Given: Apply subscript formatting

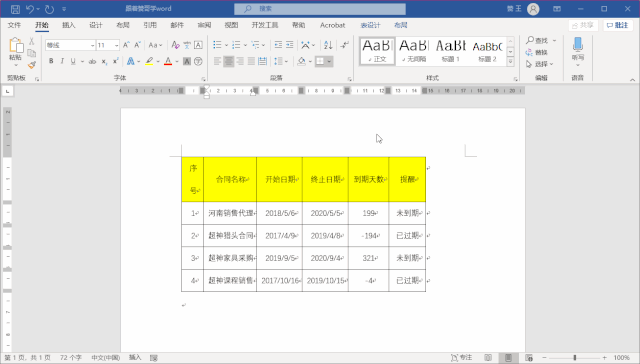Looking at the screenshot, I should (x=104, y=62).
